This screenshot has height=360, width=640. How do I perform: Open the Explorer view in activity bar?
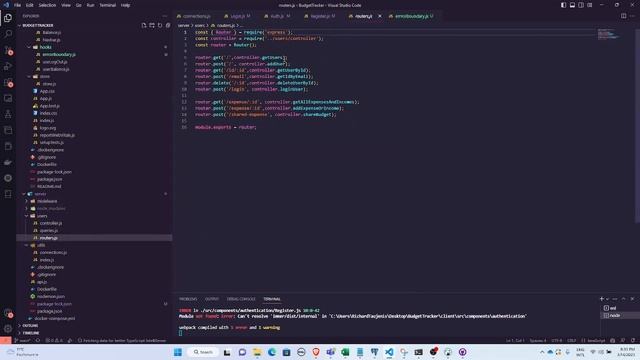click(x=8, y=18)
